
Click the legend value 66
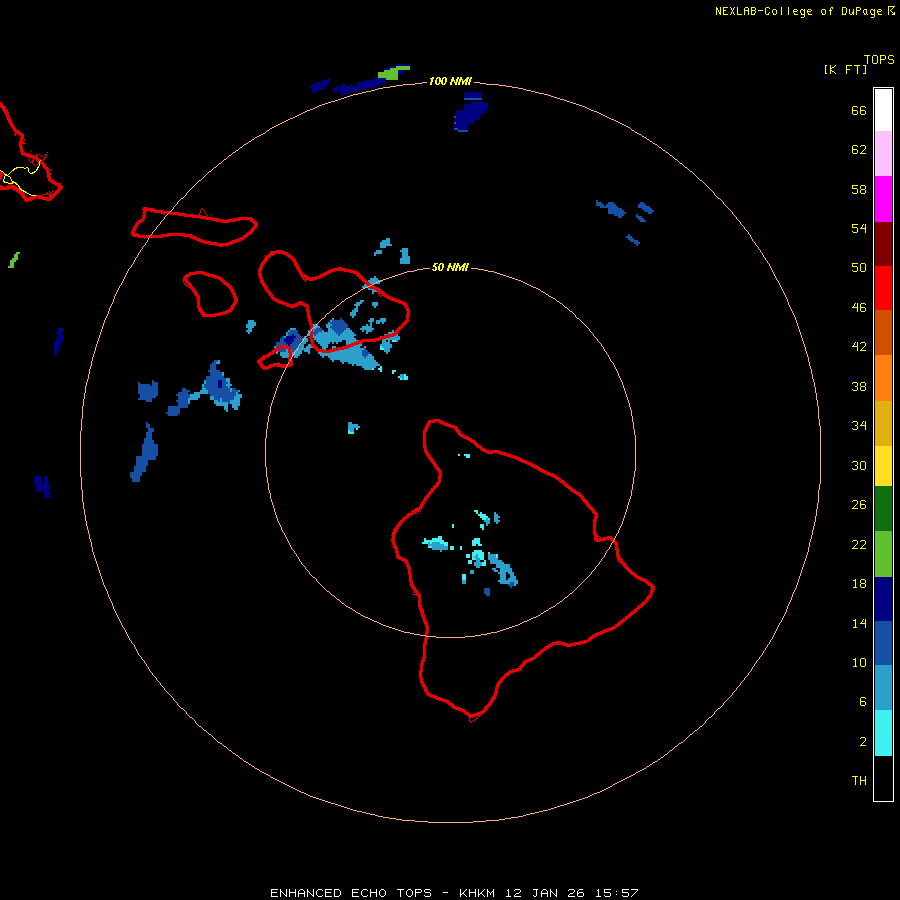(859, 110)
